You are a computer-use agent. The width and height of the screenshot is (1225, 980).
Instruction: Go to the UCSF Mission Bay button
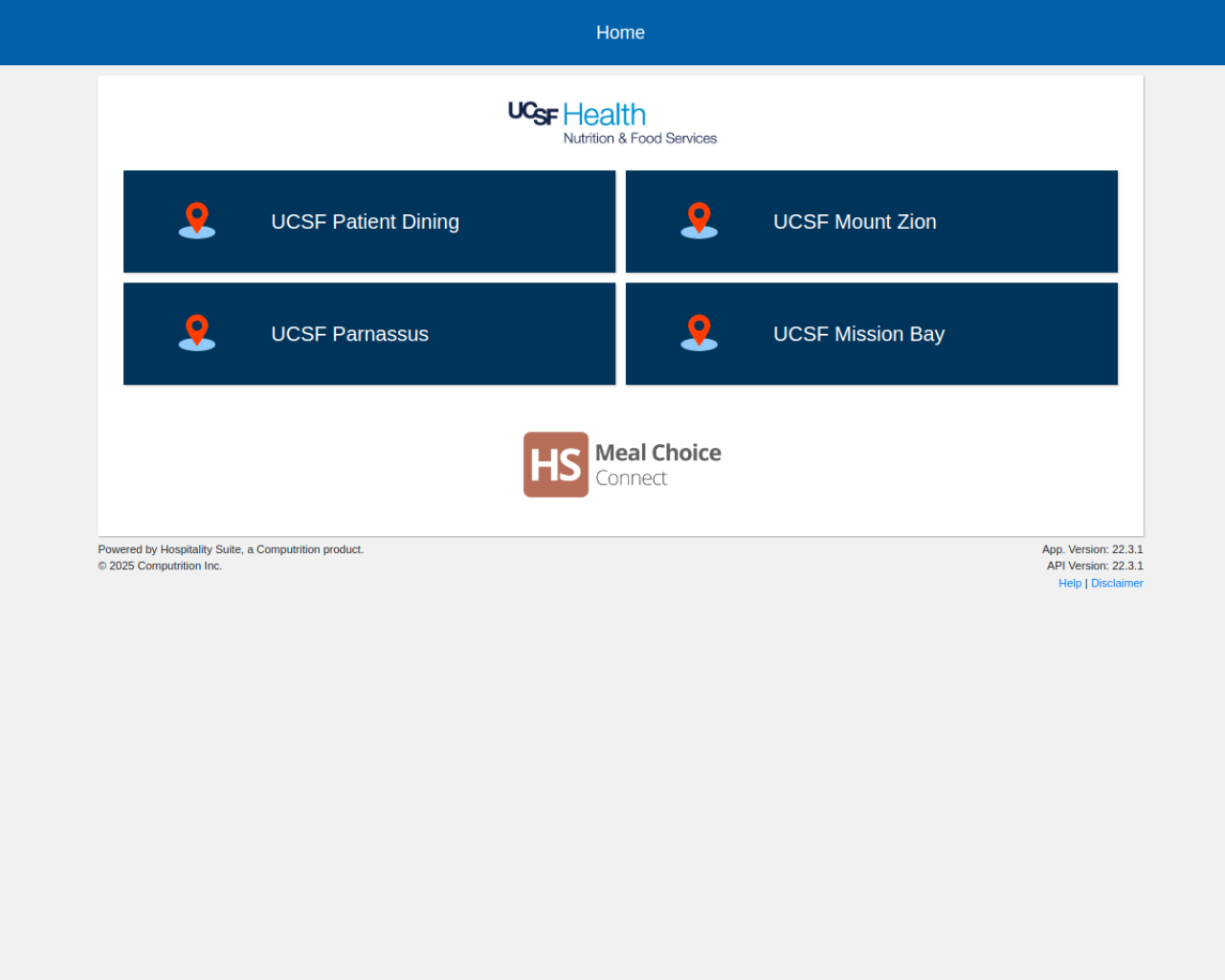[x=872, y=334]
